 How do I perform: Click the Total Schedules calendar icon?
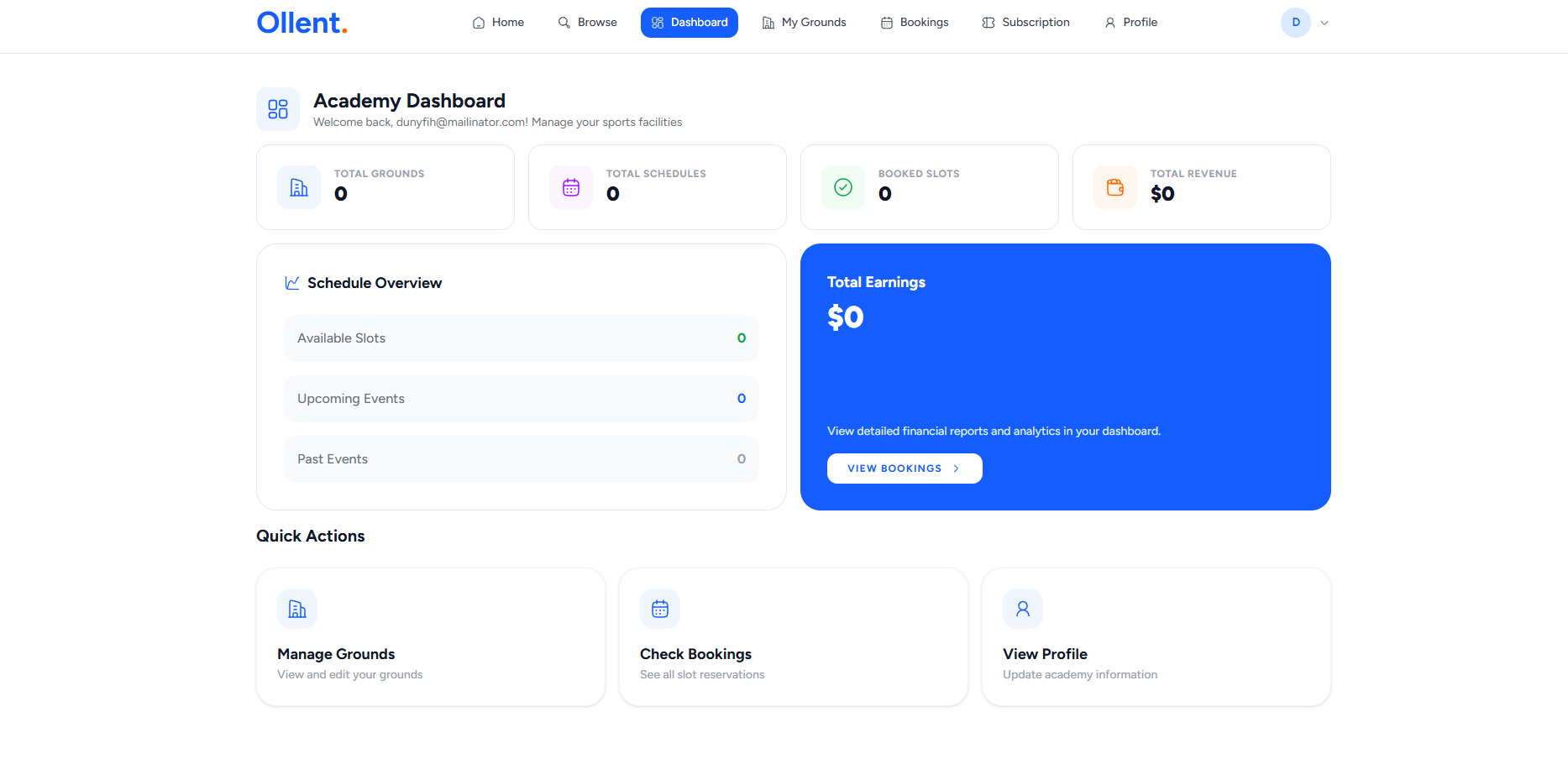[571, 187]
